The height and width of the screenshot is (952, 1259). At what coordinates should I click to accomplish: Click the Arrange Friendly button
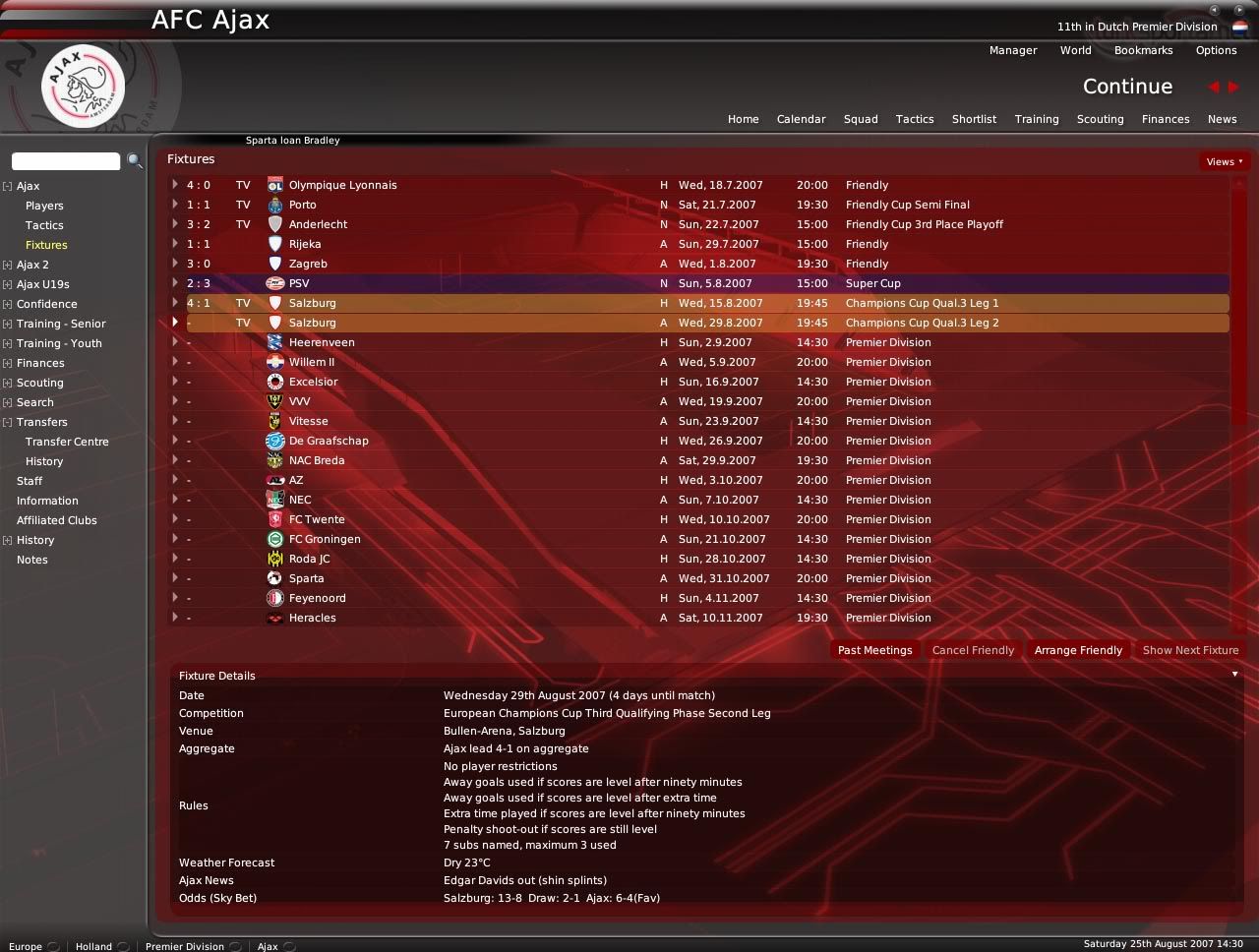[x=1078, y=650]
